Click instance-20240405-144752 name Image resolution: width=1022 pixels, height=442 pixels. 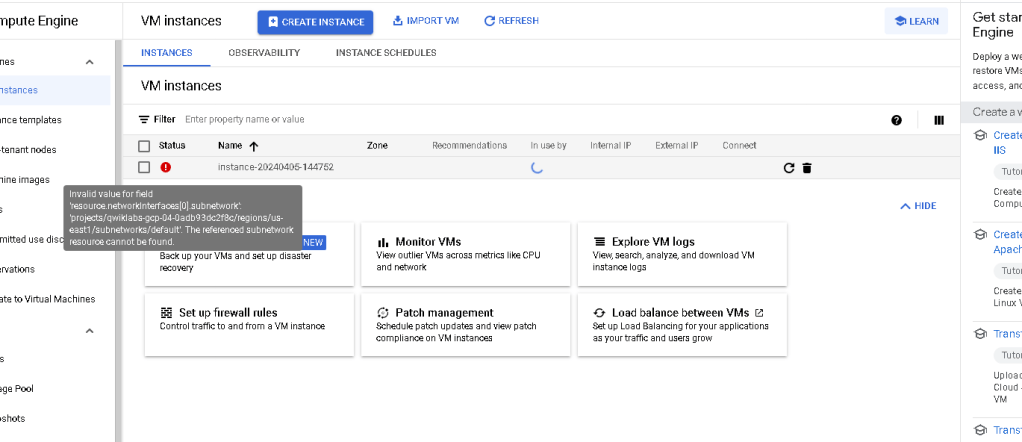(276, 168)
